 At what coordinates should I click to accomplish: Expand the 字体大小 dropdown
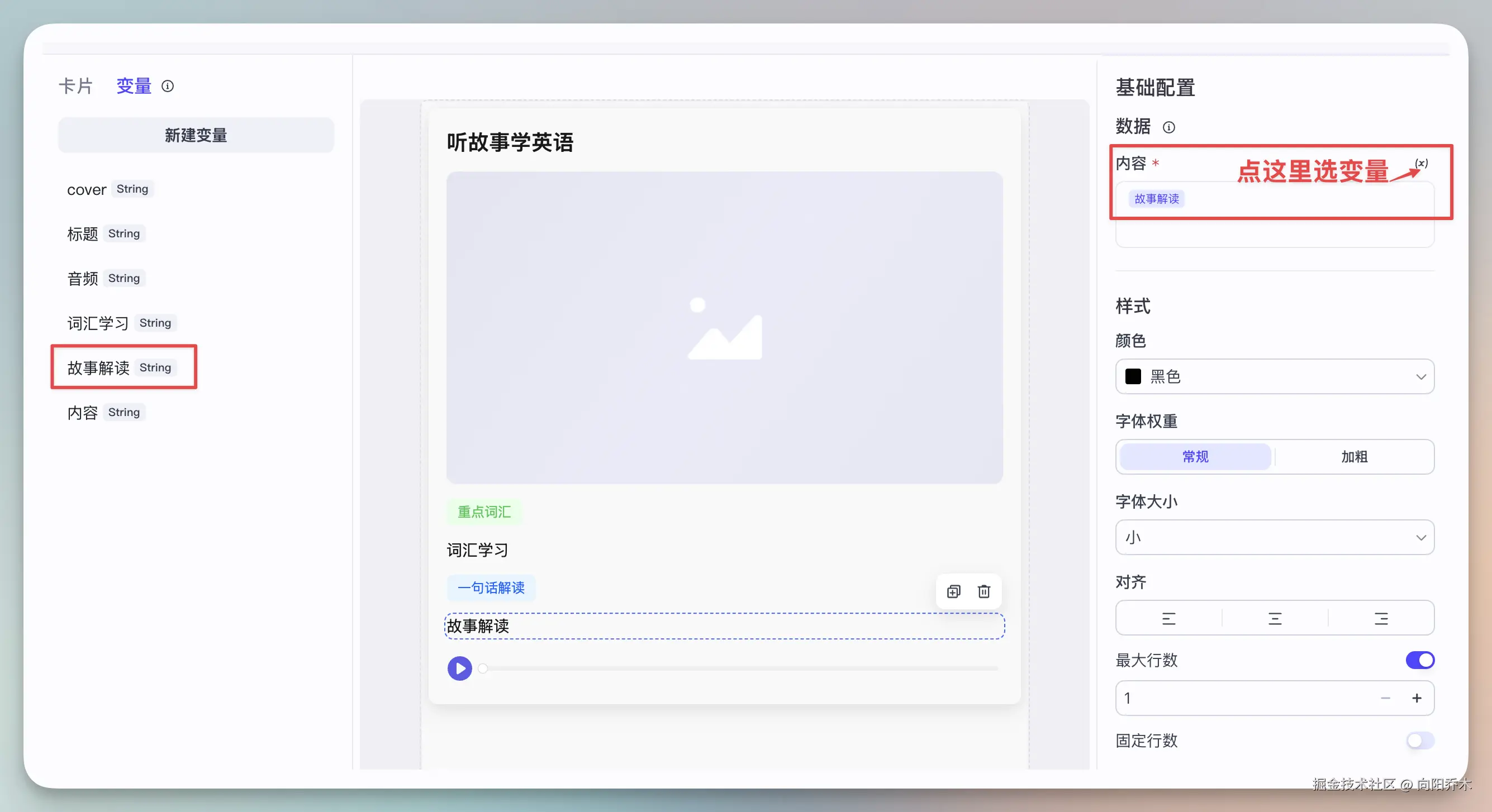click(x=1274, y=537)
